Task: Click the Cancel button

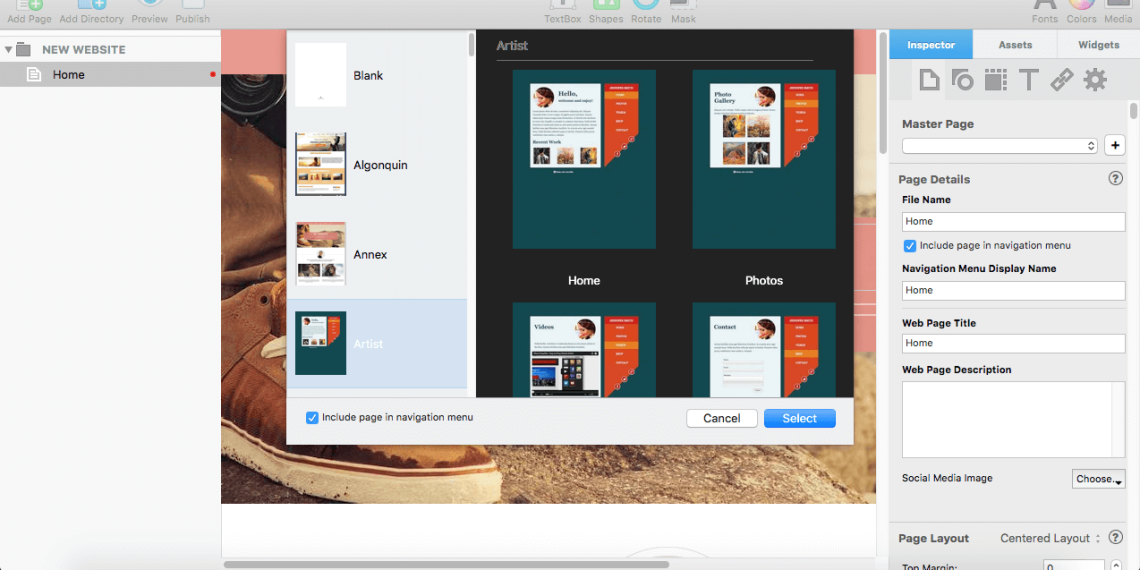Action: 721,418
